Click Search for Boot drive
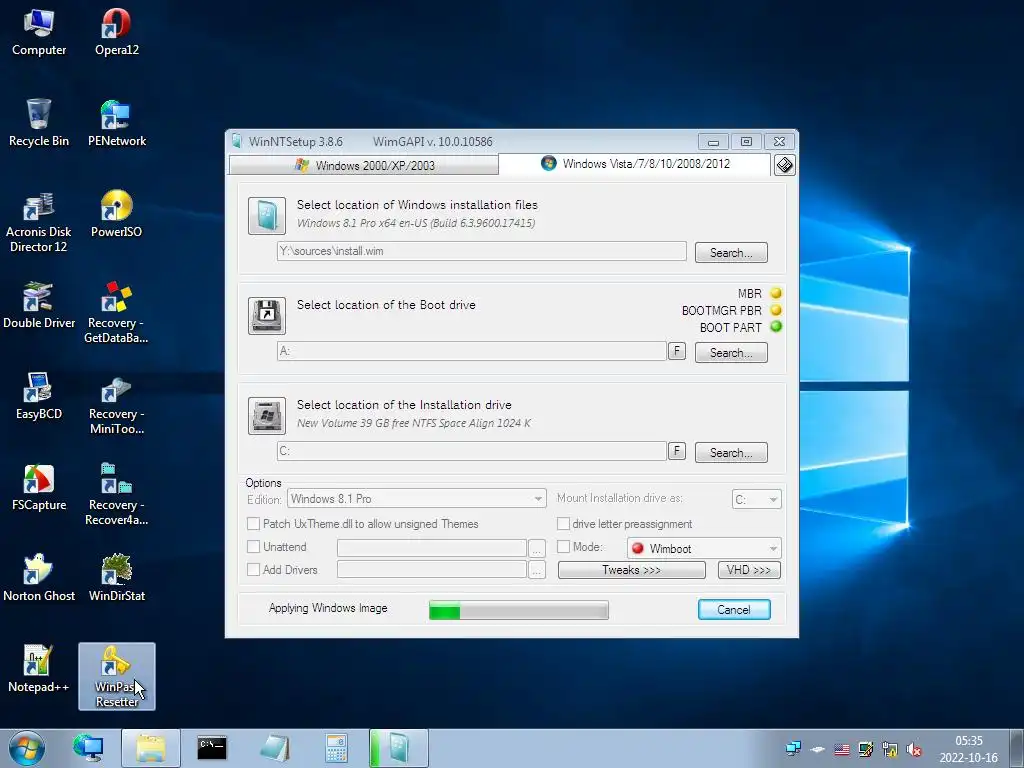 pyautogui.click(x=731, y=353)
